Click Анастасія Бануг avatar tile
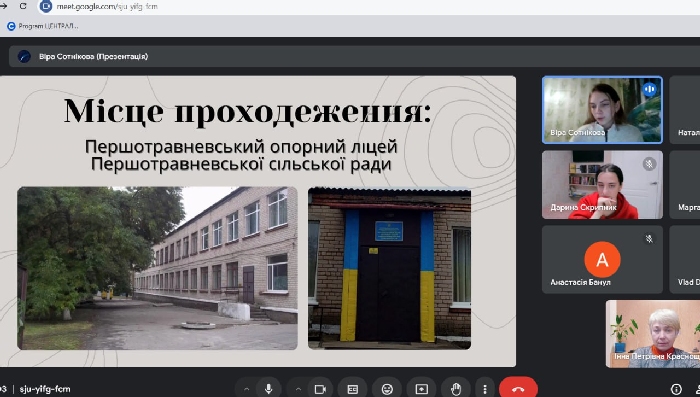The height and width of the screenshot is (397, 700). pyautogui.click(x=602, y=259)
